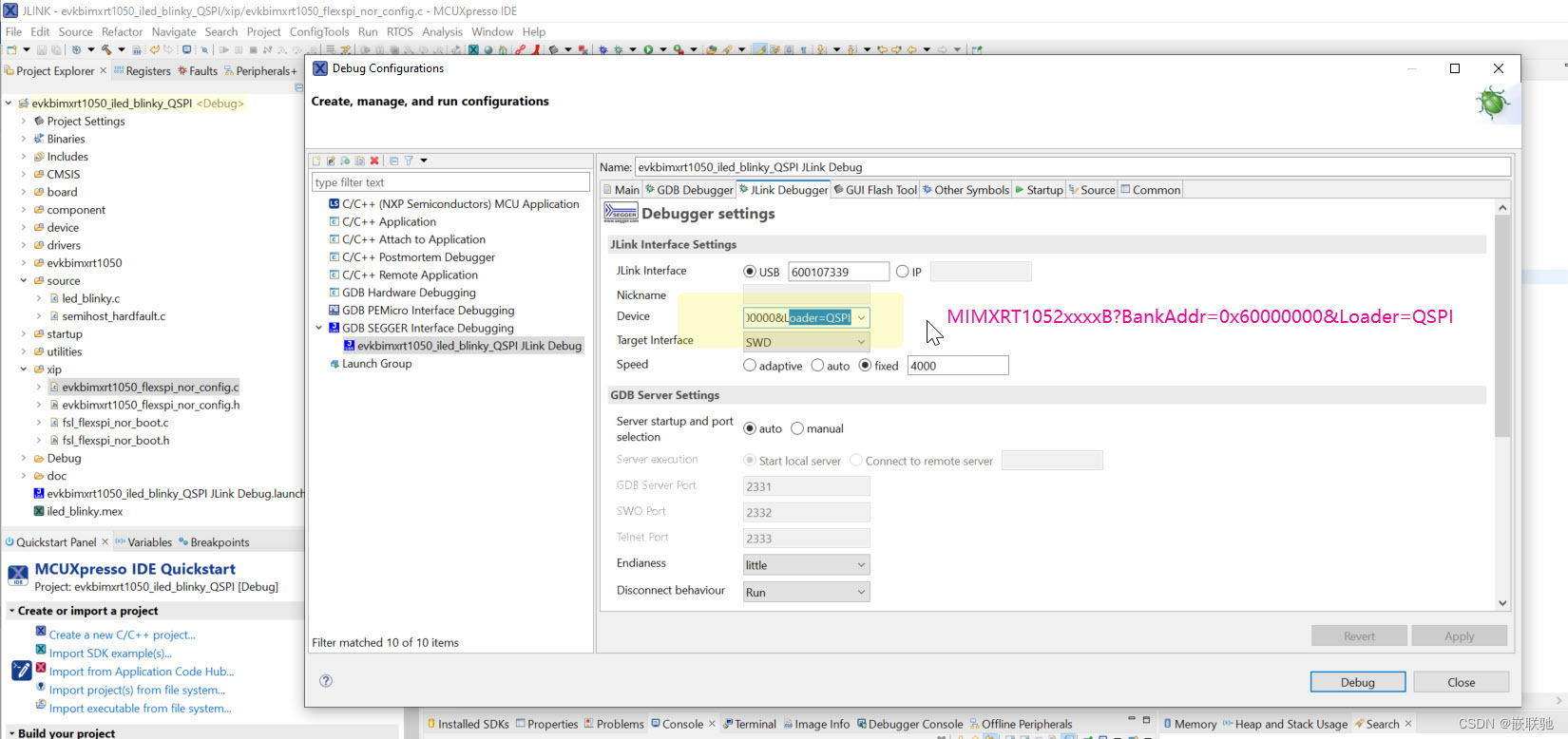Click the Debug button
Viewport: 1568px width, 739px height.
[x=1358, y=682]
